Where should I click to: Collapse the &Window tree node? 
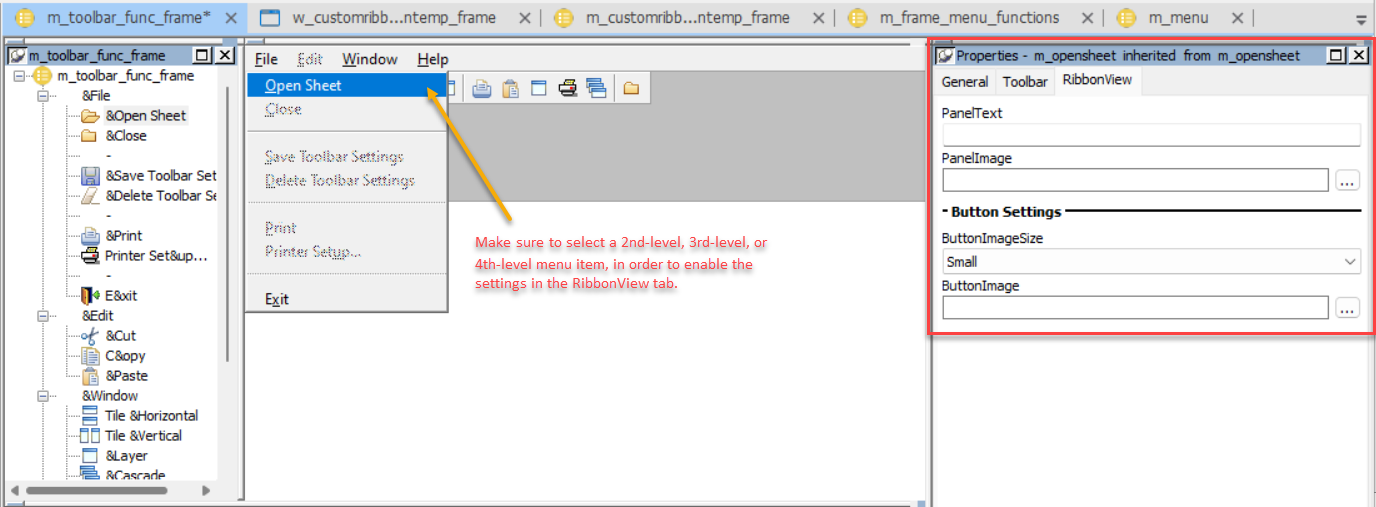point(44,396)
